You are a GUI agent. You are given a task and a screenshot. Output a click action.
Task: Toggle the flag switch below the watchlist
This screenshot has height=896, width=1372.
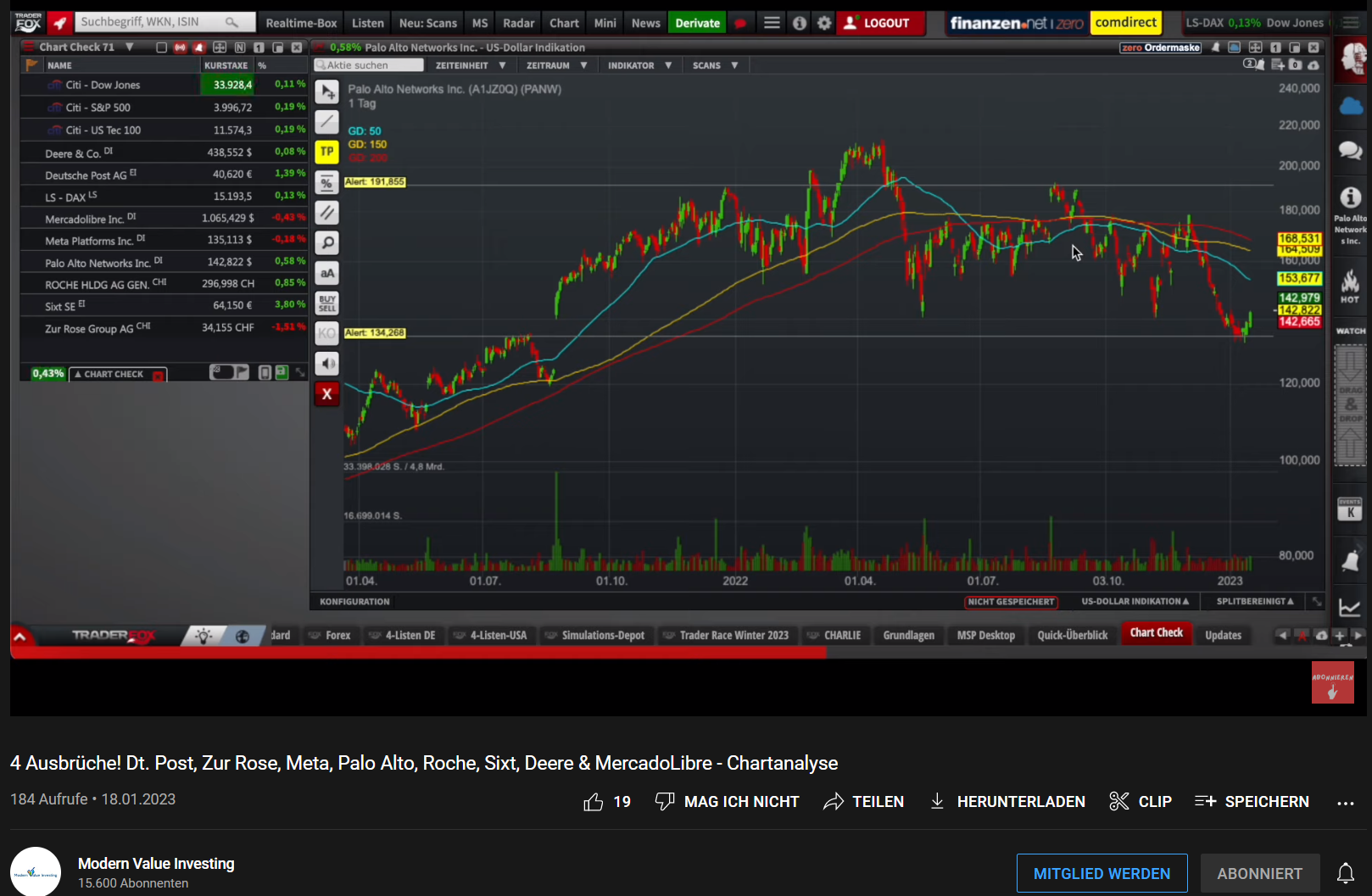(229, 372)
